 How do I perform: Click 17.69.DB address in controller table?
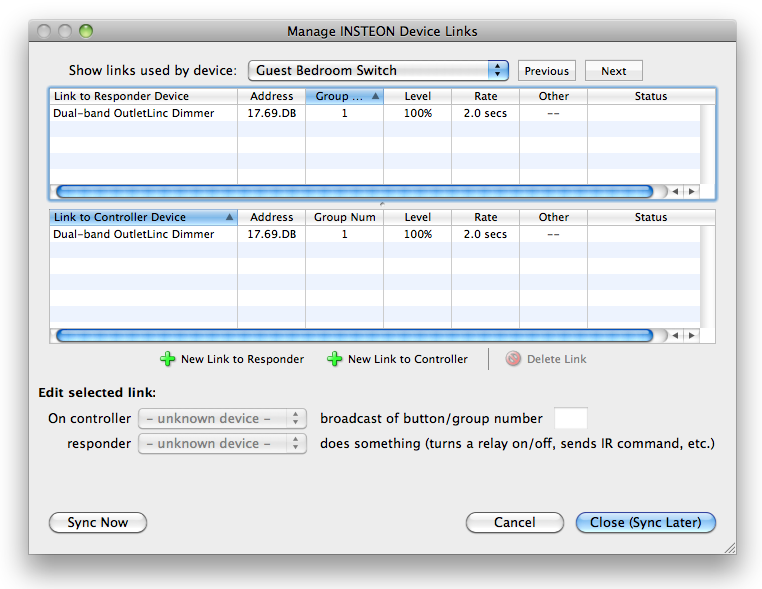(x=272, y=234)
